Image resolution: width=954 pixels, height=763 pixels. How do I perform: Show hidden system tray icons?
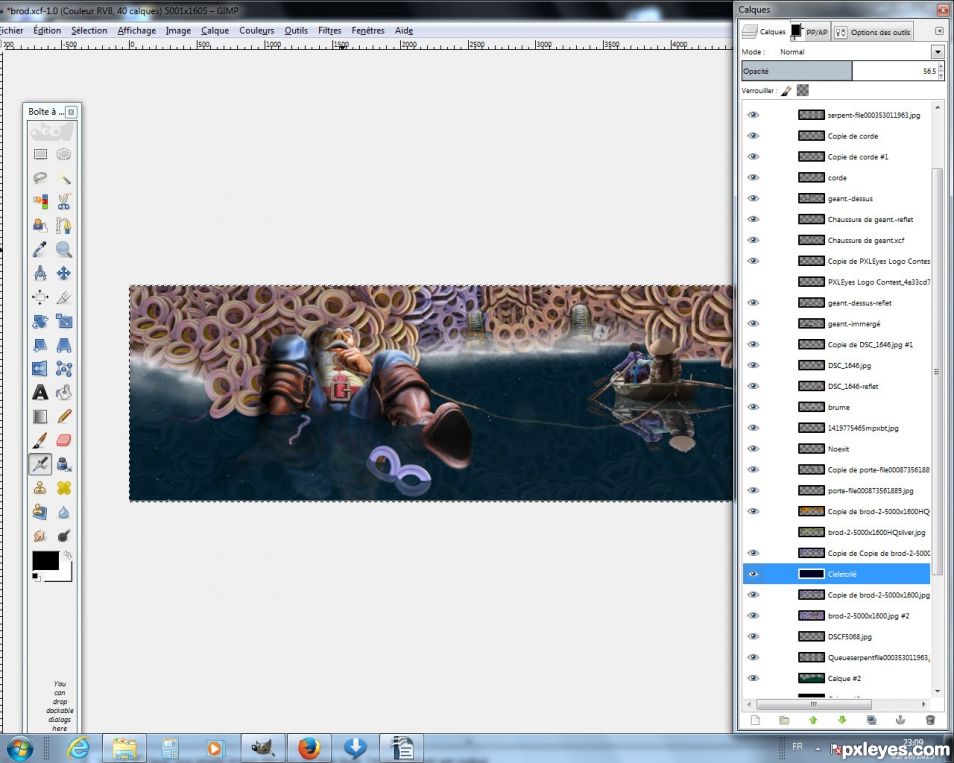818,748
